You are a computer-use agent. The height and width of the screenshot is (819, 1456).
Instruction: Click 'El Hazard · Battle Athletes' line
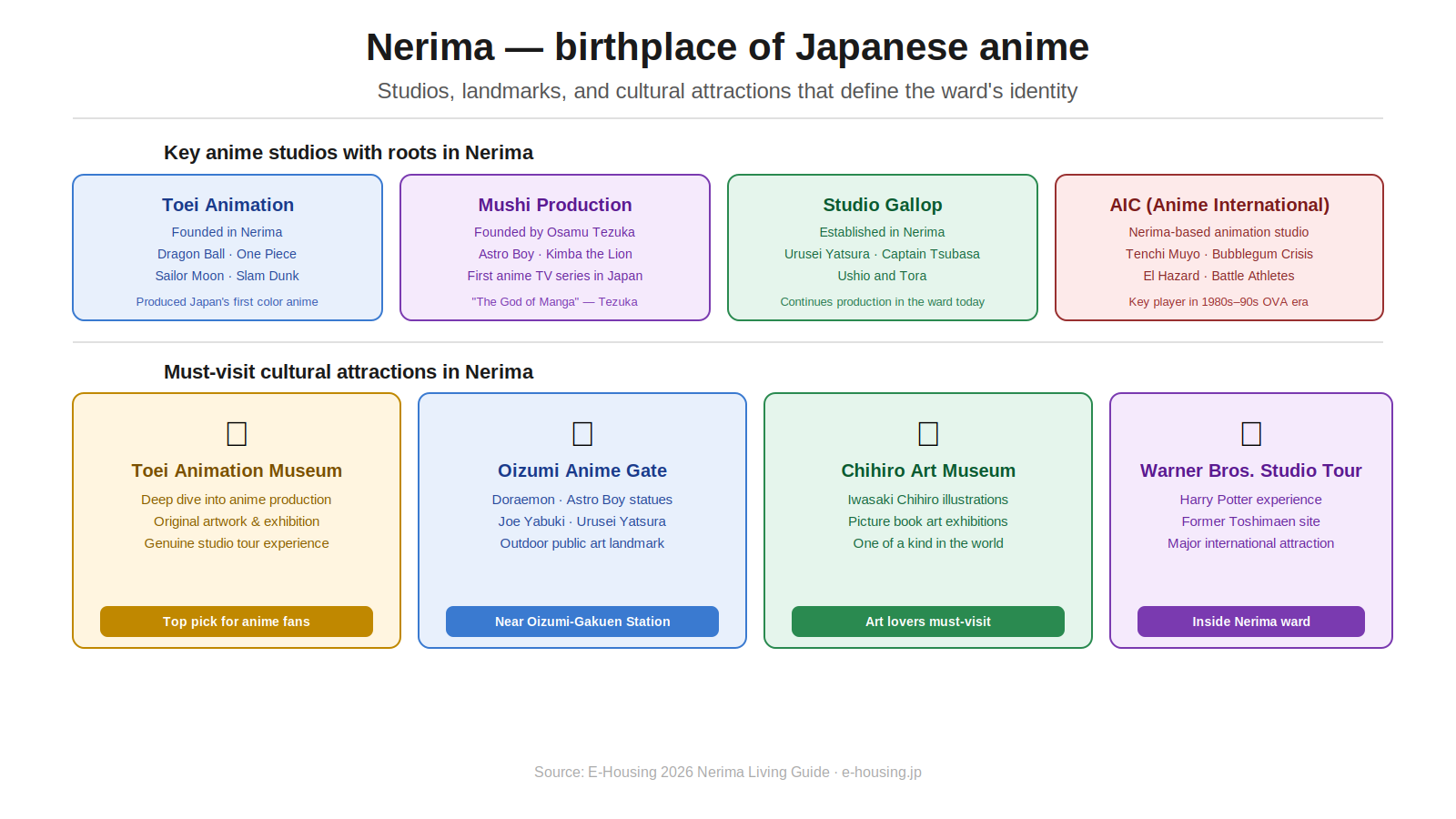coord(1219,276)
